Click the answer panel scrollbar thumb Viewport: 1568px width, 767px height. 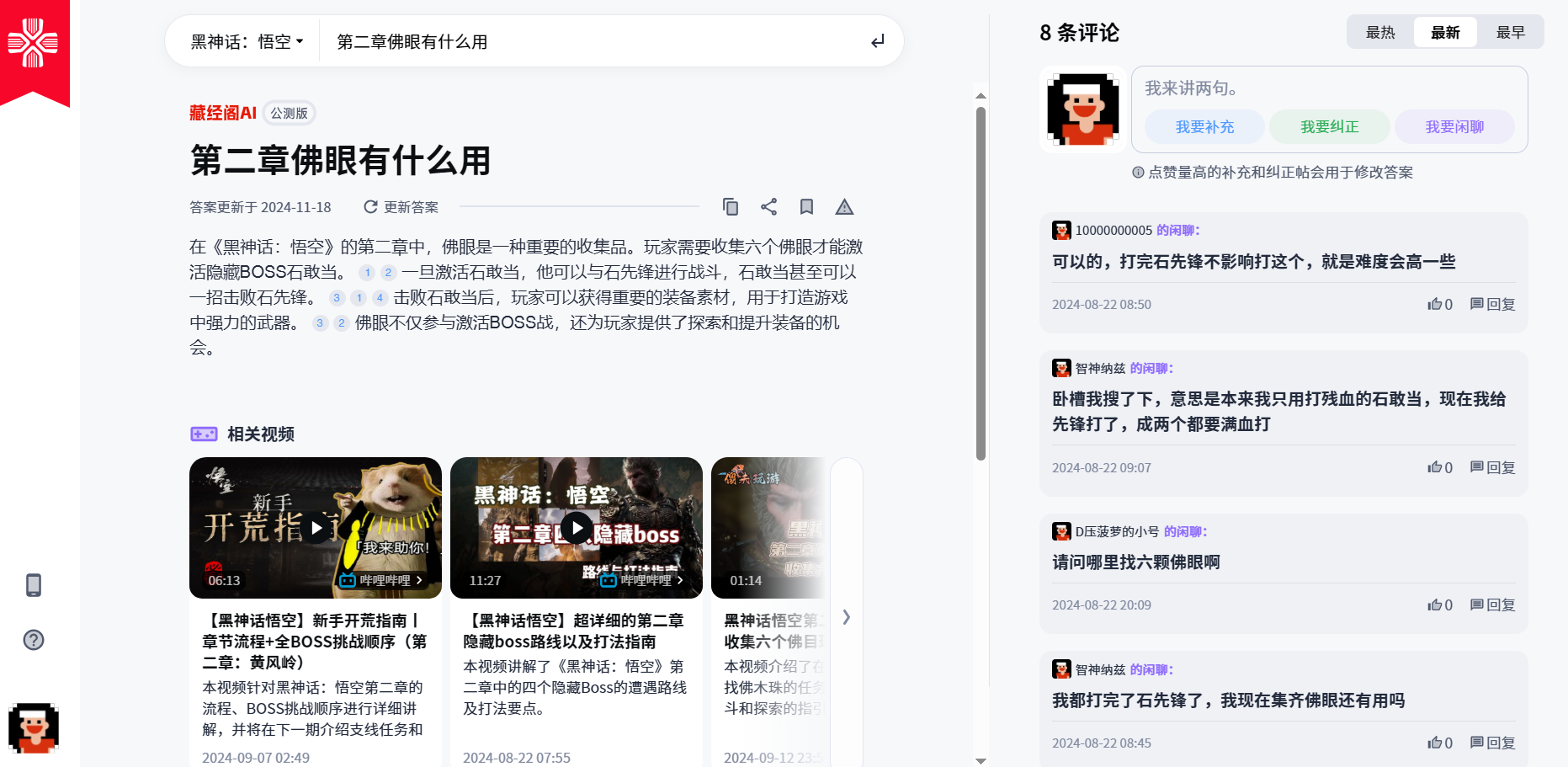tap(981, 283)
